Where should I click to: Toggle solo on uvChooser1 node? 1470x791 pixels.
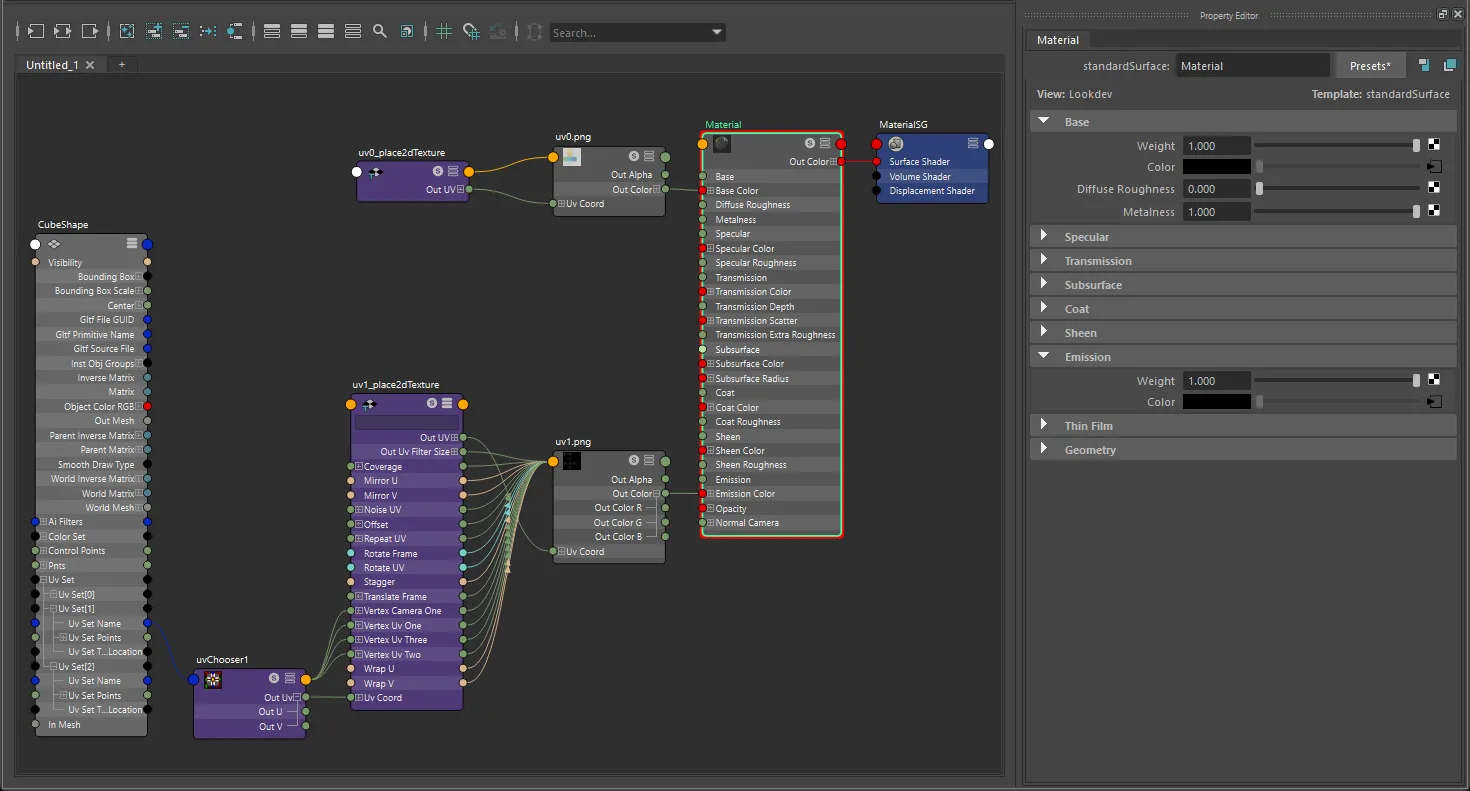(274, 678)
